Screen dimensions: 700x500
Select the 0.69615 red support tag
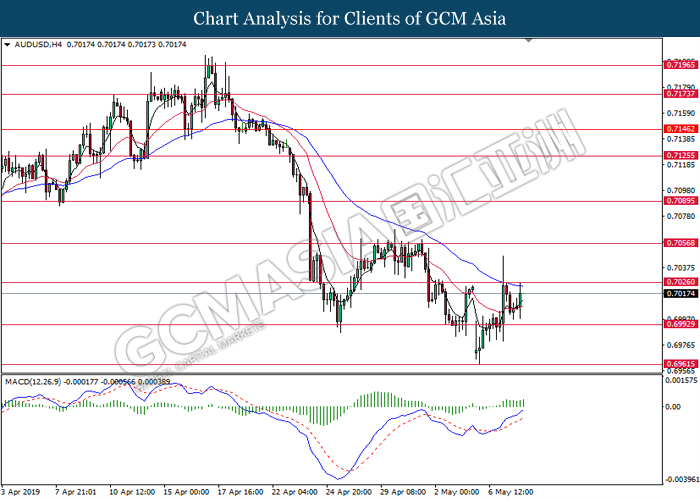[x=680, y=364]
